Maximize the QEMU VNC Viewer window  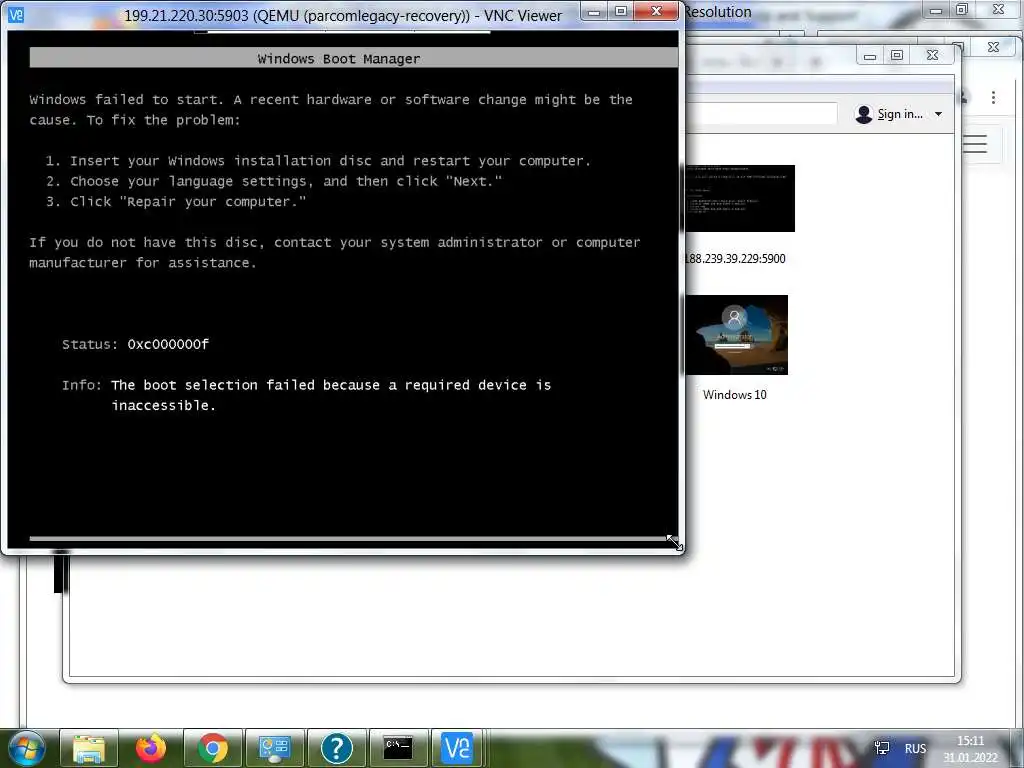(621, 12)
